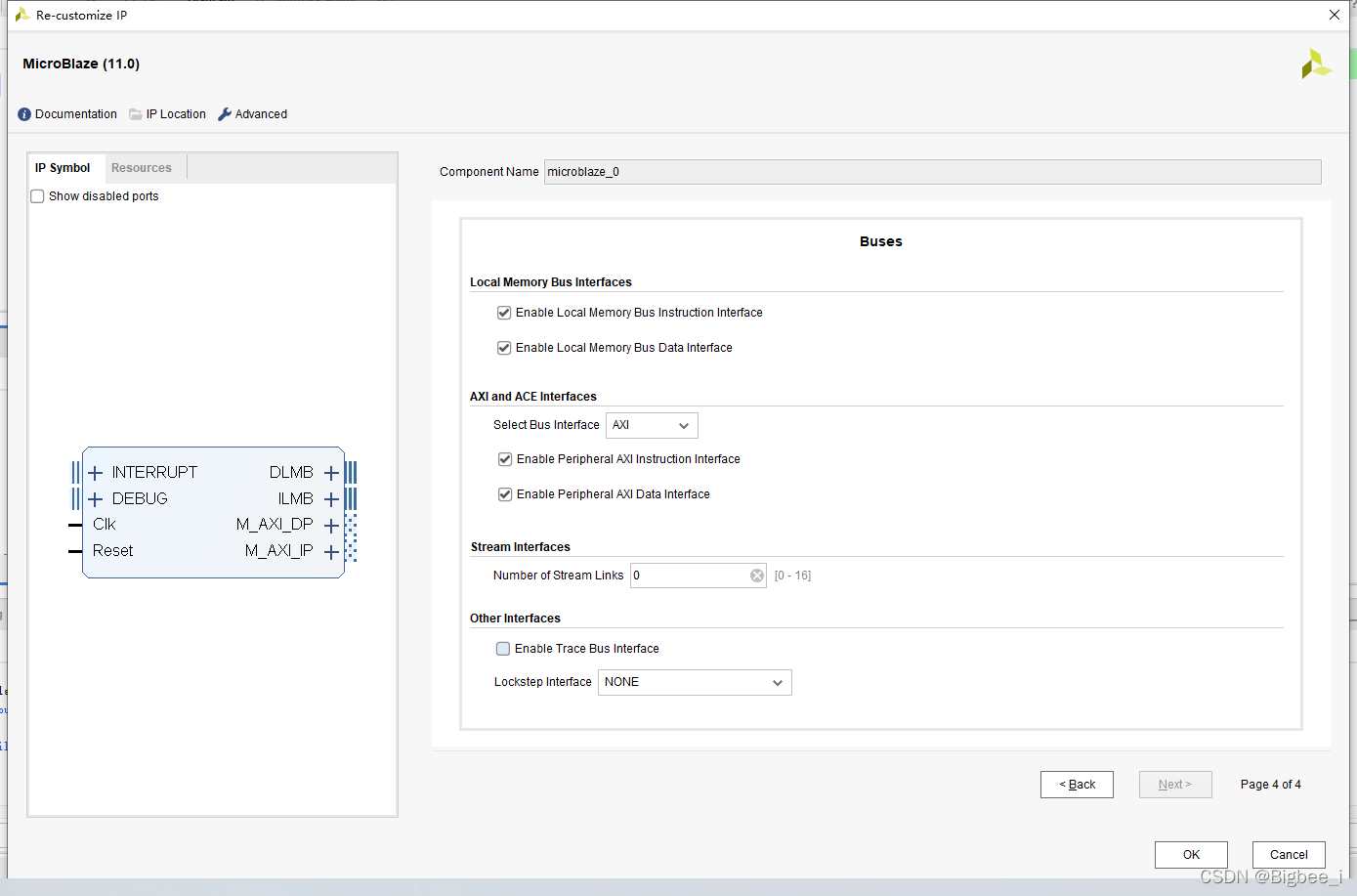The image size is (1357, 896).
Task: Expand the ILMB port plus icon
Action: 331,499
